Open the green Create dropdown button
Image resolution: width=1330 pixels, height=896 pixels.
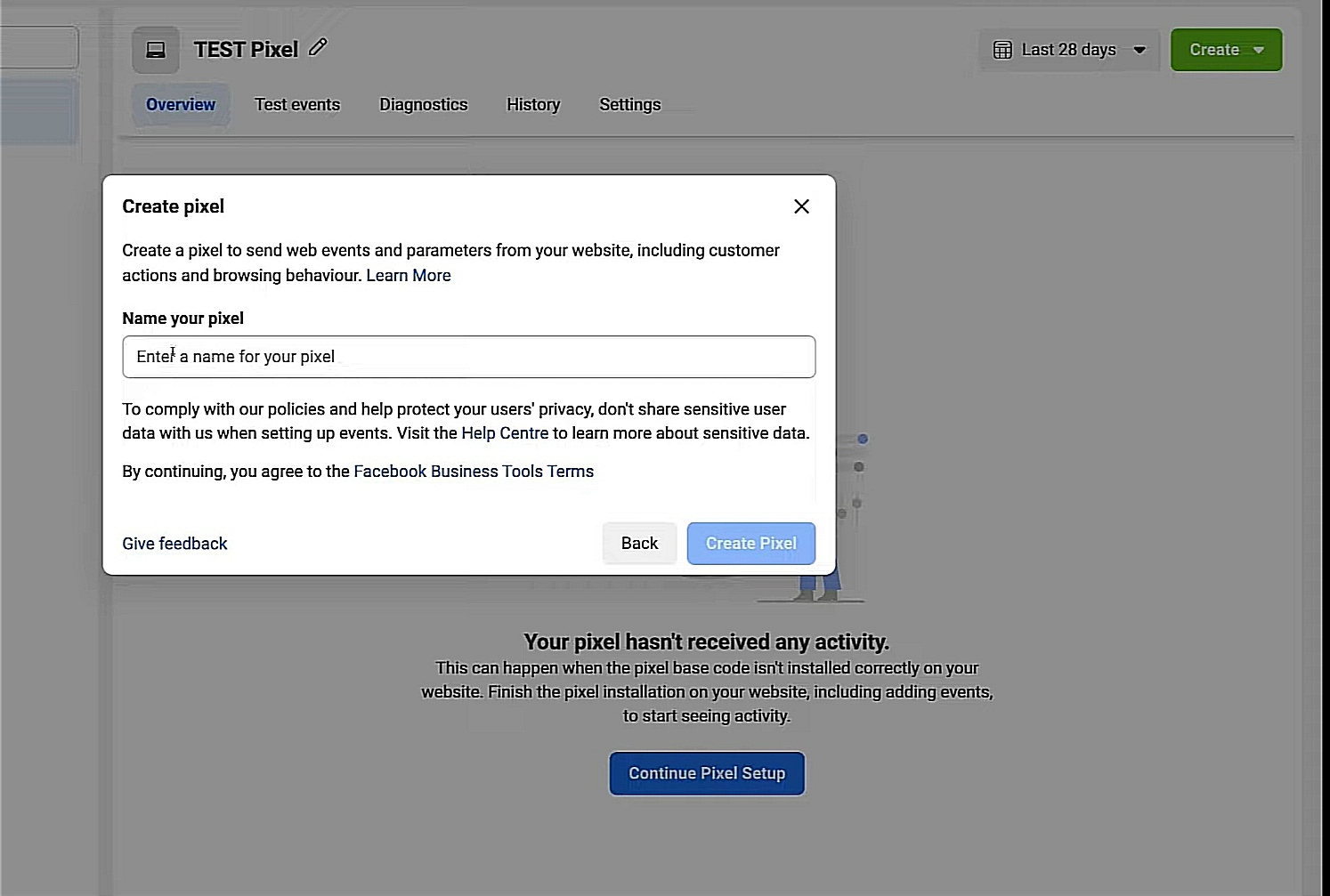click(x=1226, y=50)
